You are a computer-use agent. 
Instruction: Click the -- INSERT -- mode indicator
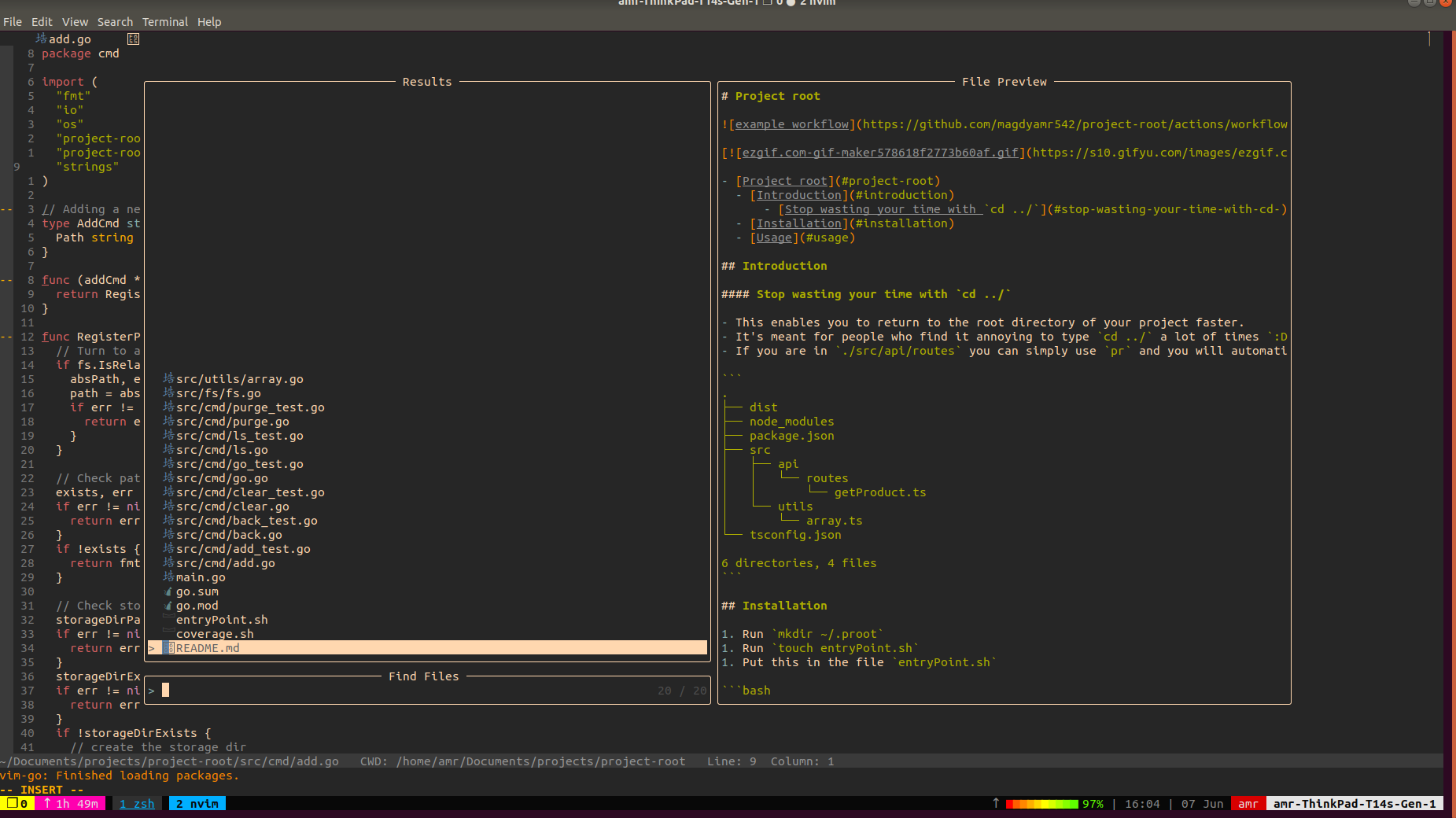[x=42, y=790]
